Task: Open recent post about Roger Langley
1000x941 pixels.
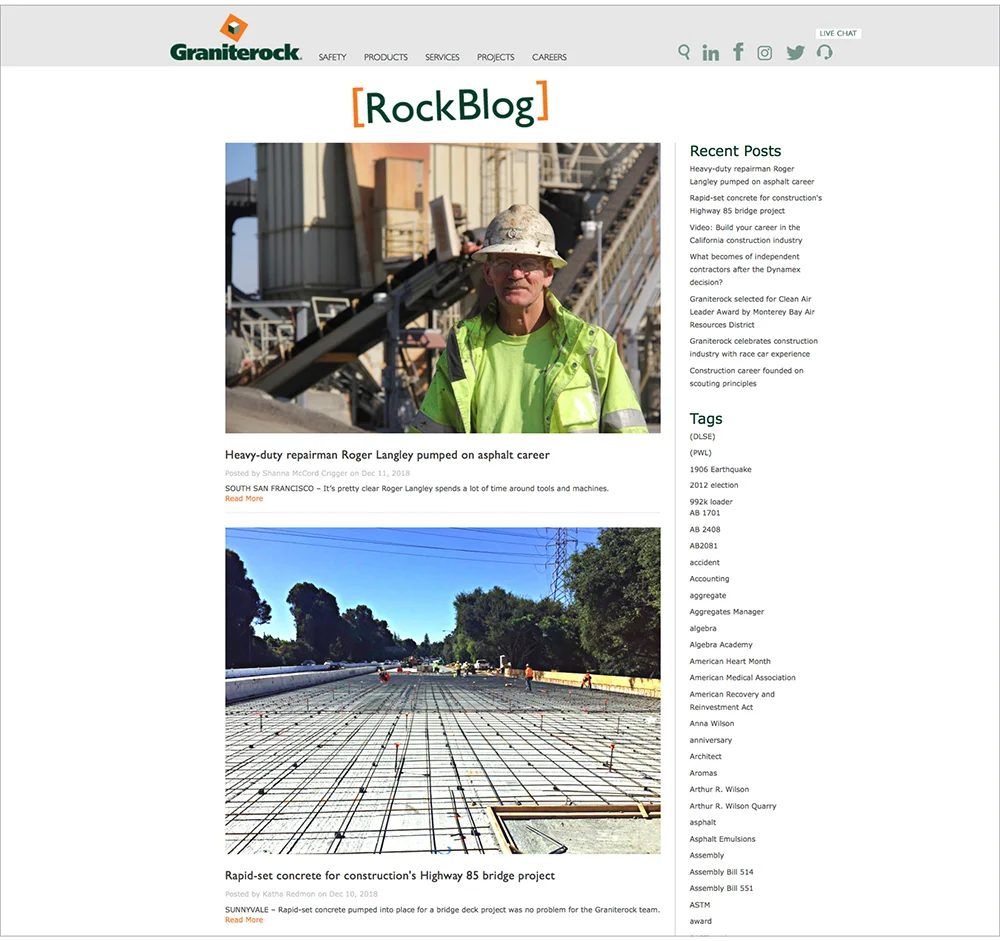Action: click(x=751, y=175)
